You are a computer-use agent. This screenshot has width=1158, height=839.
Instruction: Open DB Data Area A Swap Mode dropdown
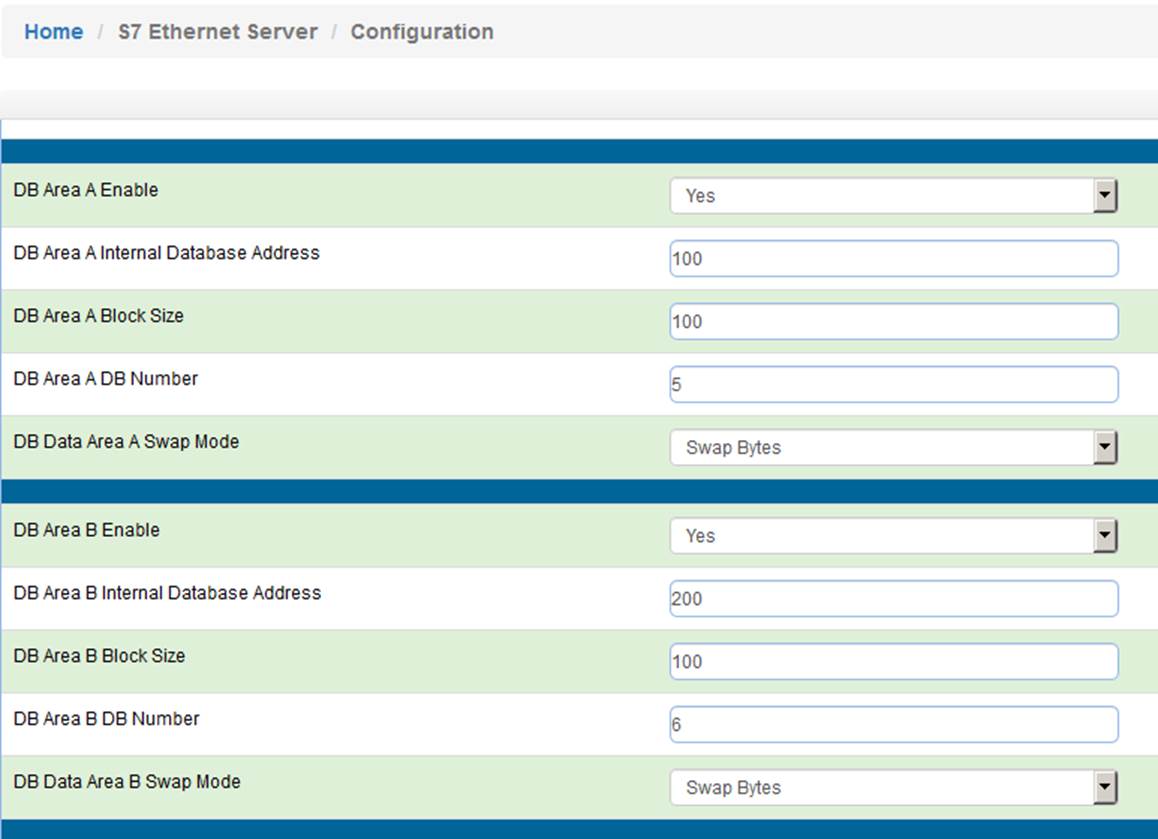pos(894,448)
